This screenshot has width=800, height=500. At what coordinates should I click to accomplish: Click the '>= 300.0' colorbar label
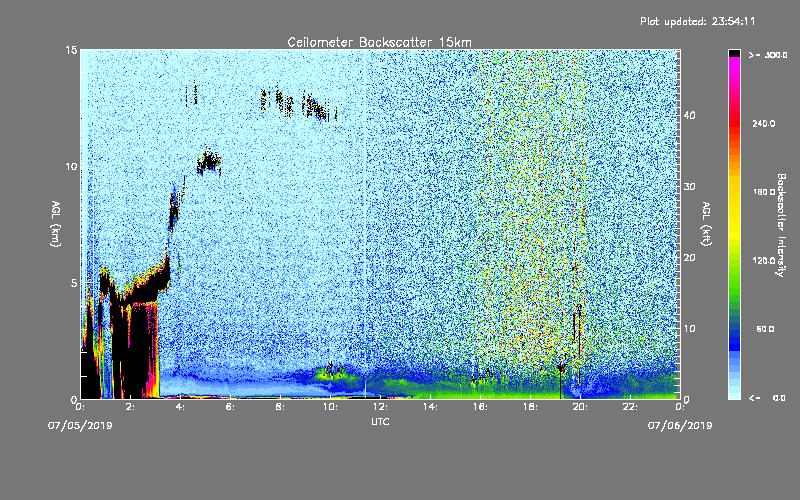[768, 55]
